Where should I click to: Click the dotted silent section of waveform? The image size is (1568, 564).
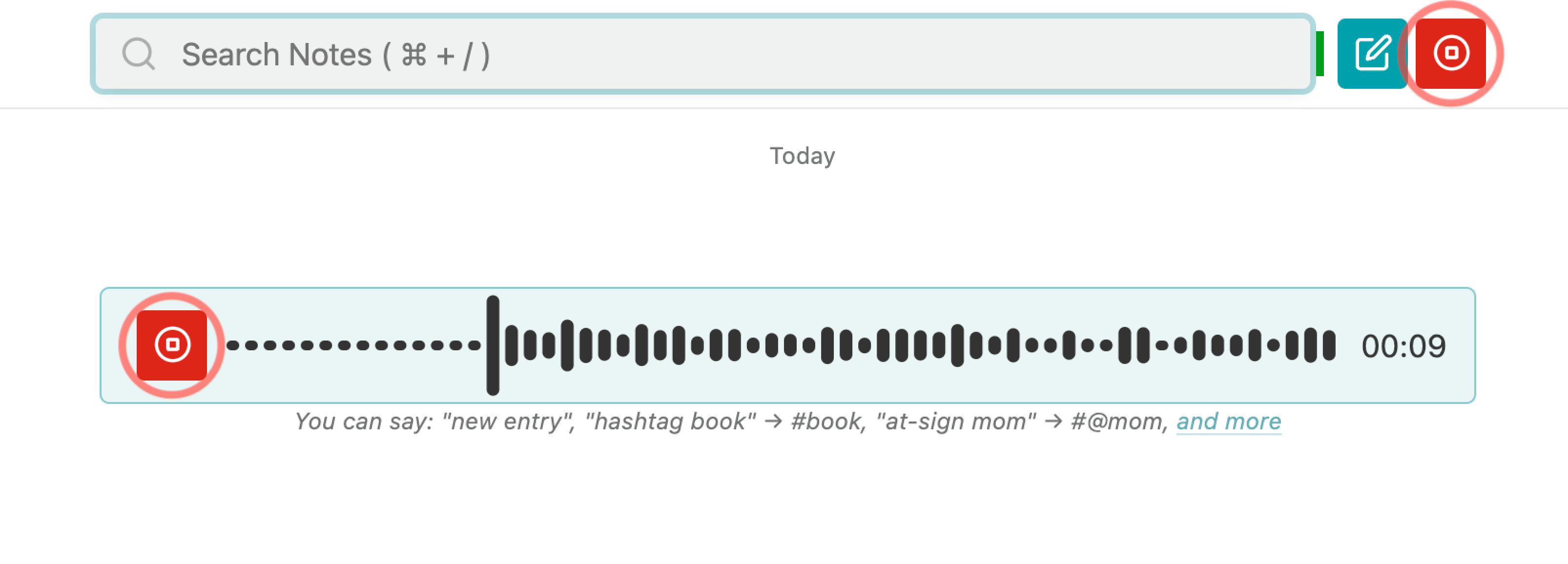pyautogui.click(x=353, y=345)
